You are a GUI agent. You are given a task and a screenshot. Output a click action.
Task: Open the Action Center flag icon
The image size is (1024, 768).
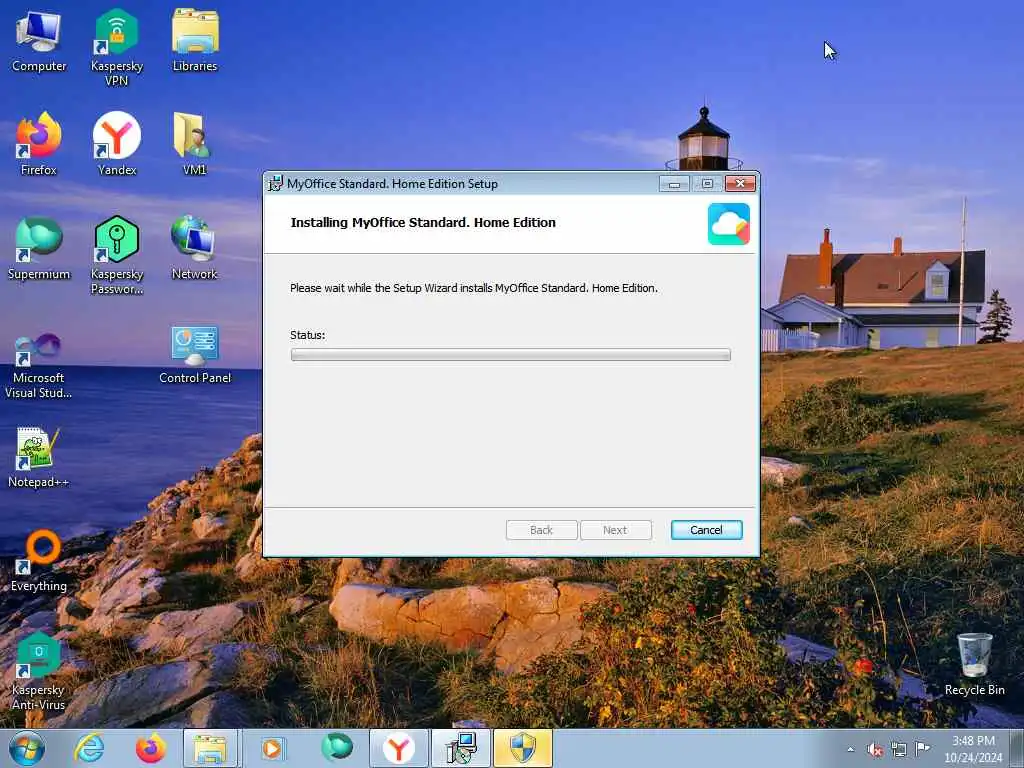tap(922, 749)
